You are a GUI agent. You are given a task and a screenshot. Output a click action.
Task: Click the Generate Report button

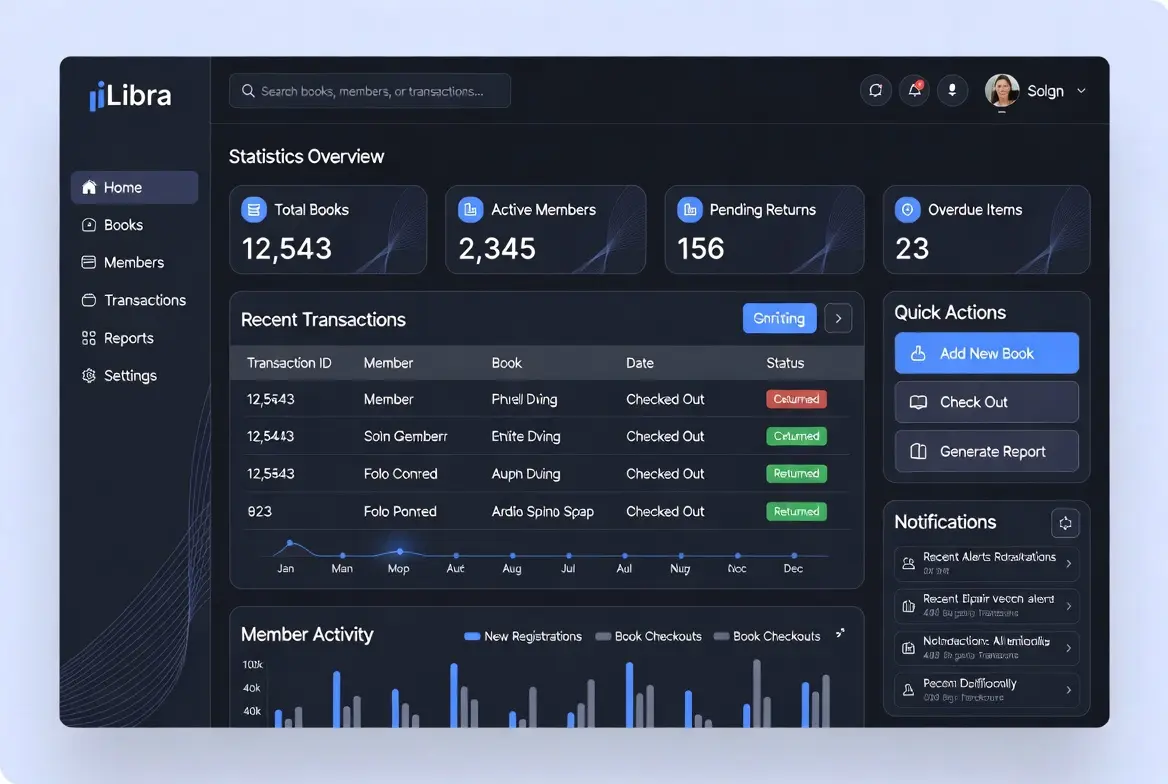click(986, 452)
